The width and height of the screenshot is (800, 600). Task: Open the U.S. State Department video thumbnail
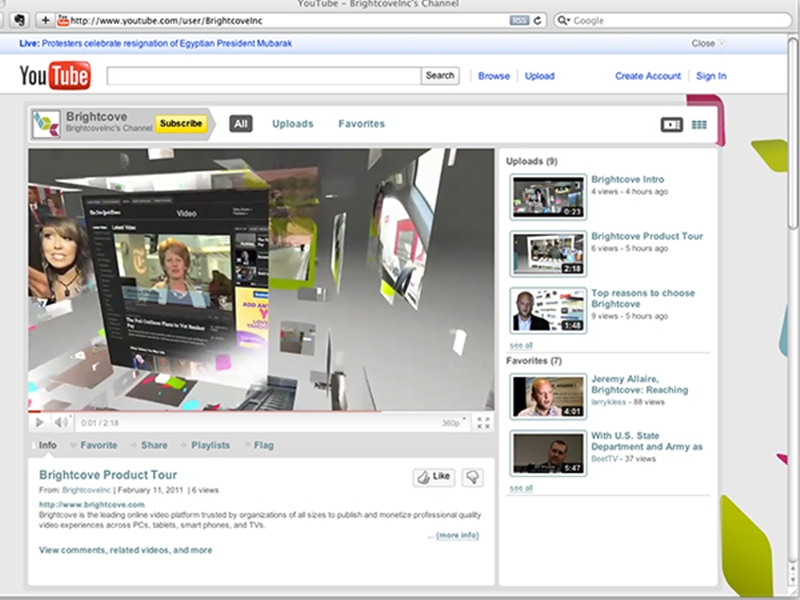pyautogui.click(x=548, y=453)
